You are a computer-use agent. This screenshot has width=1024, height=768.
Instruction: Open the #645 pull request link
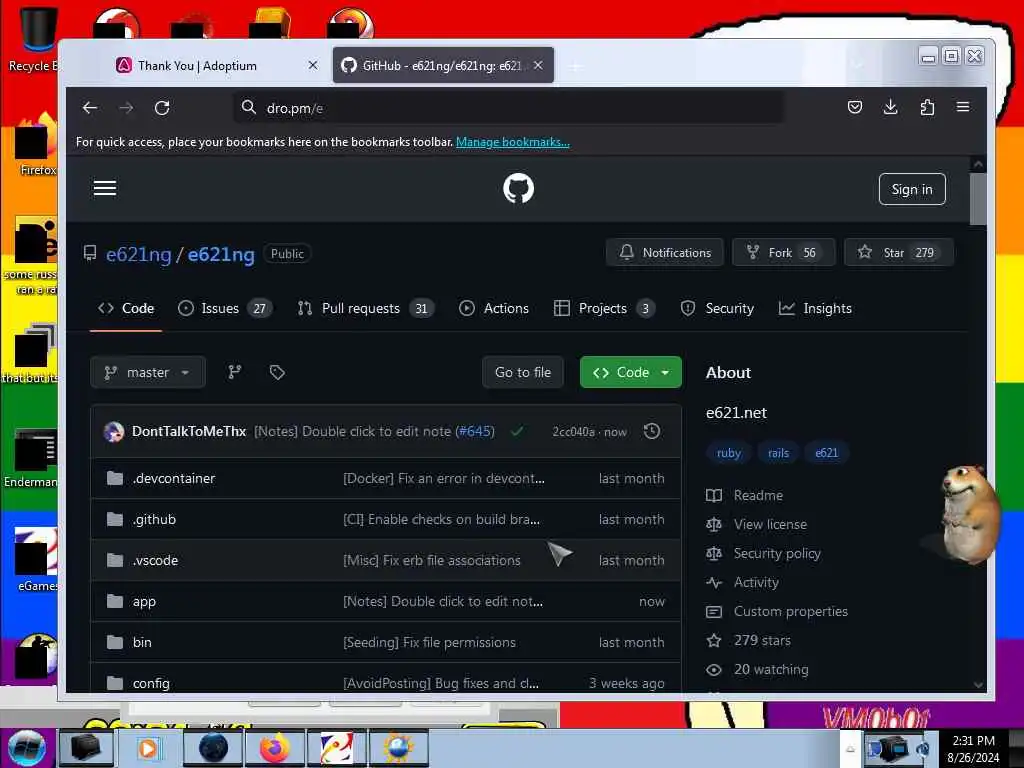[x=475, y=431]
